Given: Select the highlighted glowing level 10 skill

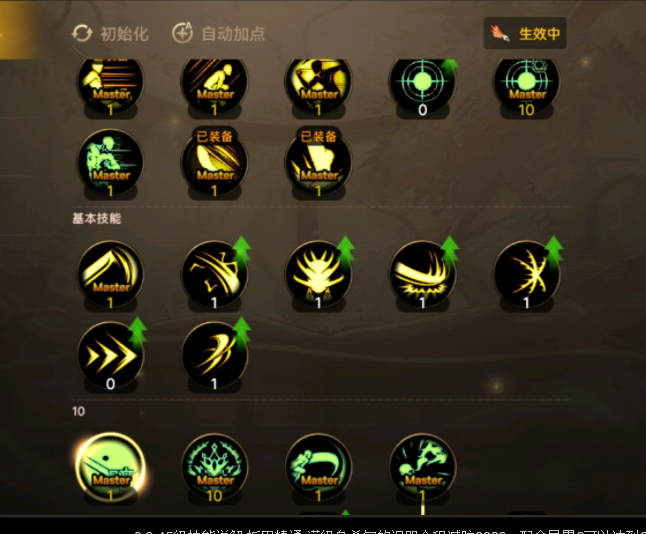Looking at the screenshot, I should coord(110,468).
